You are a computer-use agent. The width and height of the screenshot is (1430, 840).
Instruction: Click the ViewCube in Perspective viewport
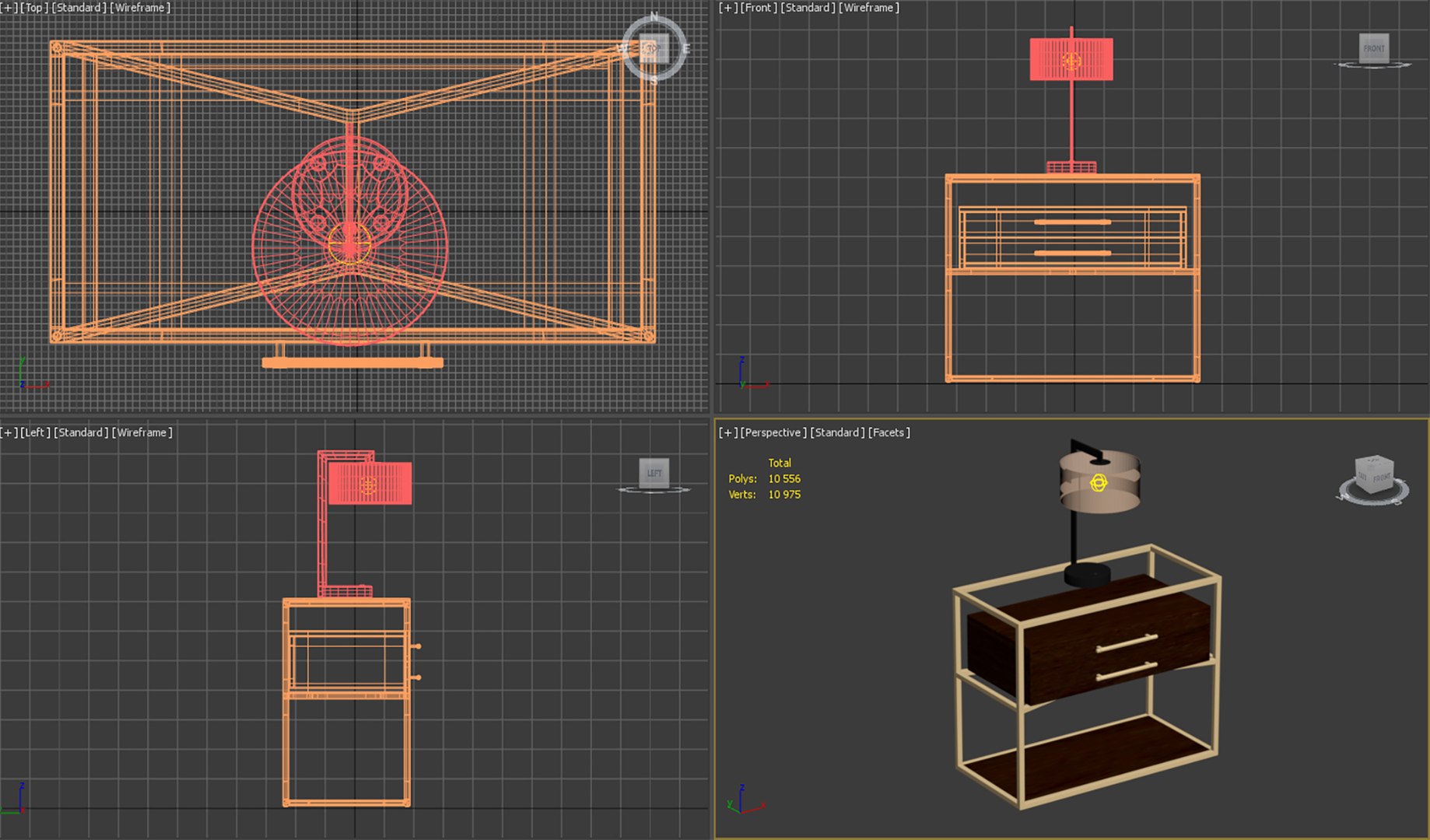tap(1374, 476)
